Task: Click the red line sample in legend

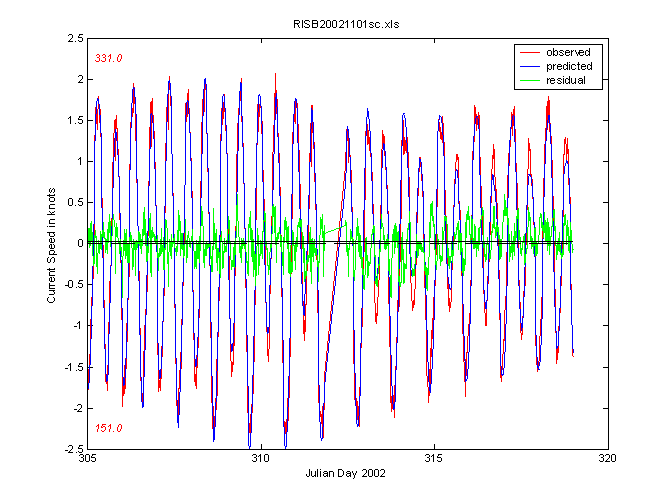Action: (529, 52)
